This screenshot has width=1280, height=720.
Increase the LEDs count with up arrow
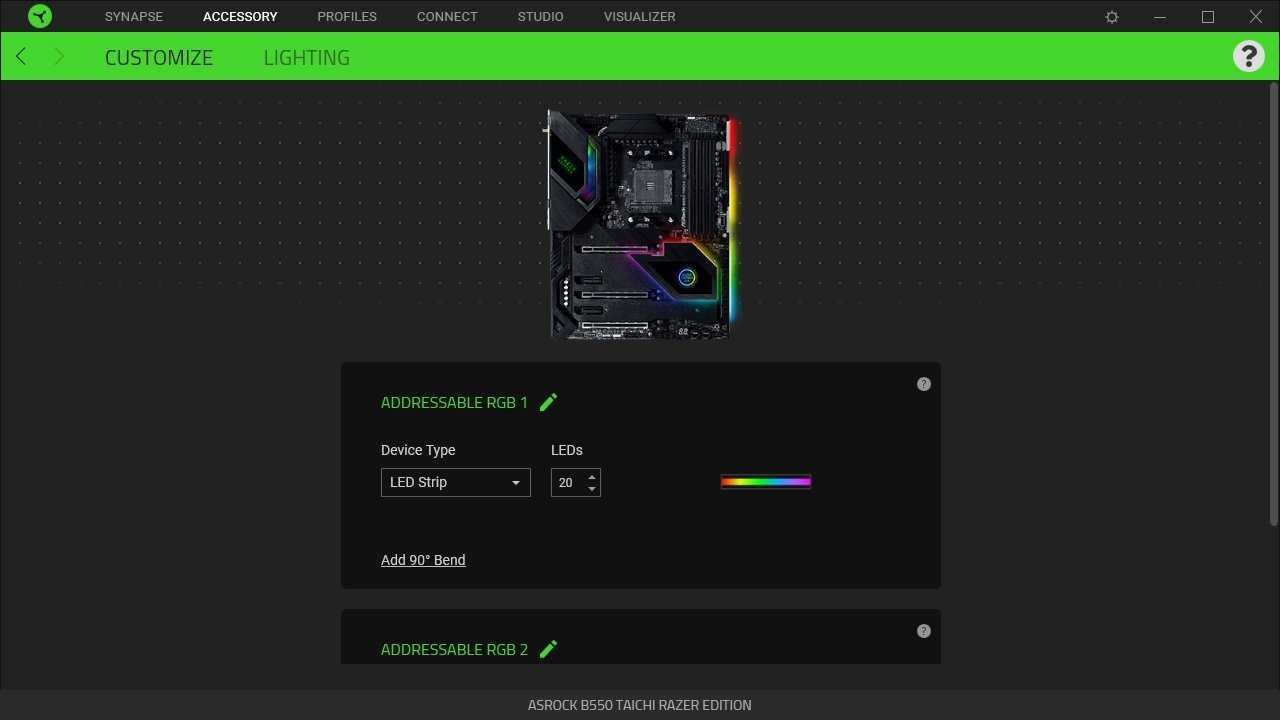[x=592, y=476]
